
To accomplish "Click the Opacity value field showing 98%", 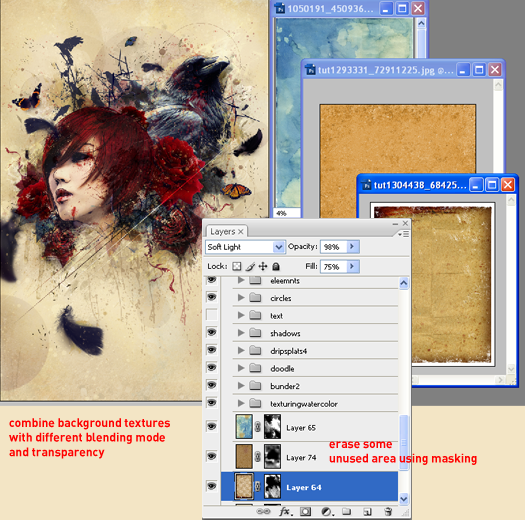I will pyautogui.click(x=333, y=247).
